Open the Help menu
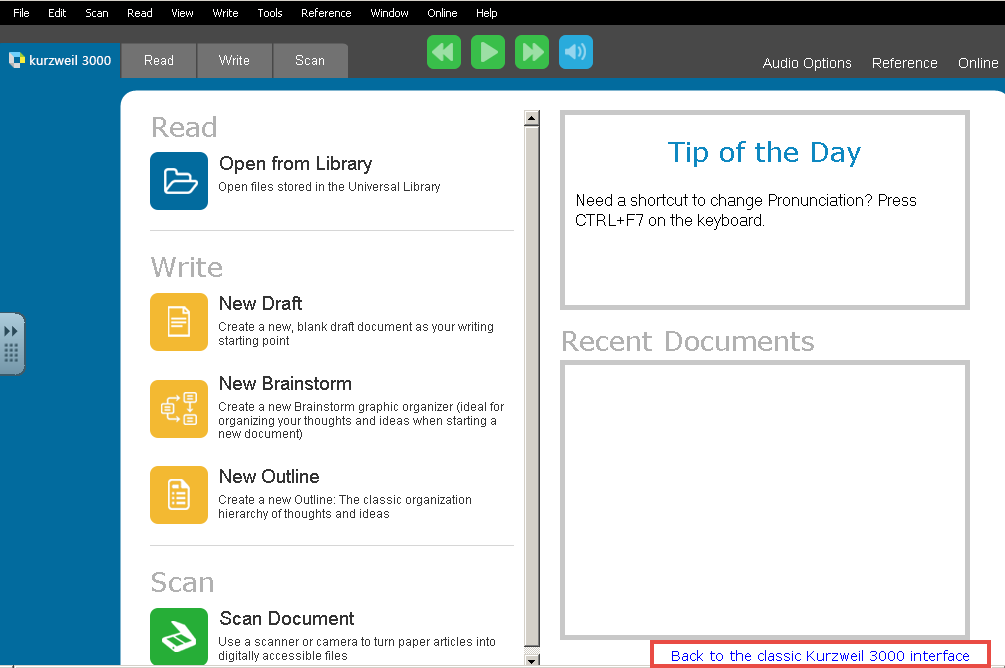The width and height of the screenshot is (1005, 668). 486,13
